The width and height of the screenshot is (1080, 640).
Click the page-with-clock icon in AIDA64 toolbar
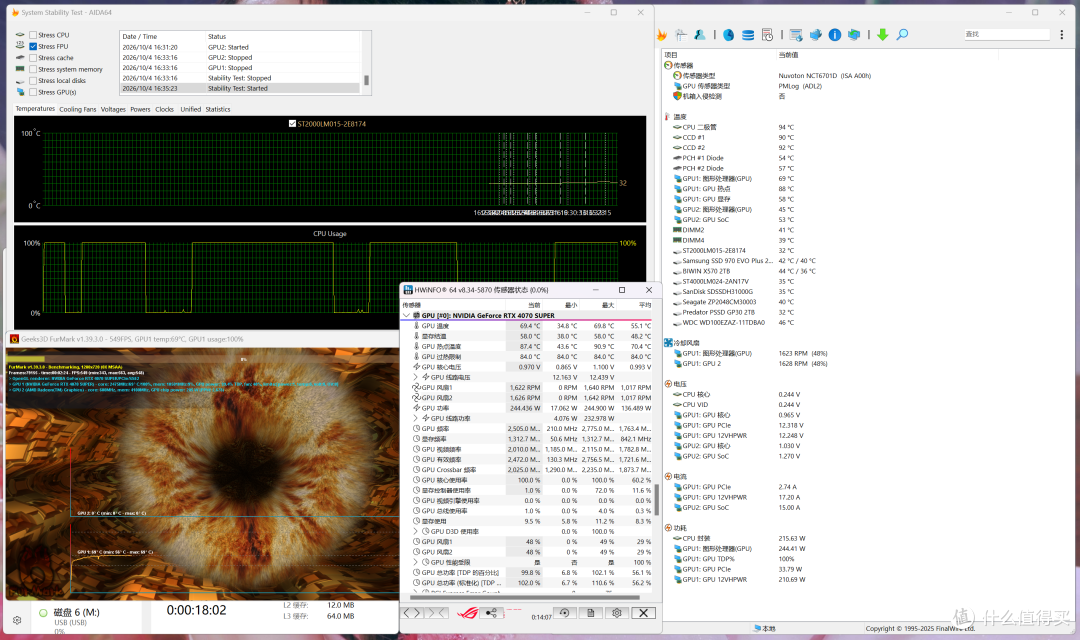pyautogui.click(x=767, y=34)
